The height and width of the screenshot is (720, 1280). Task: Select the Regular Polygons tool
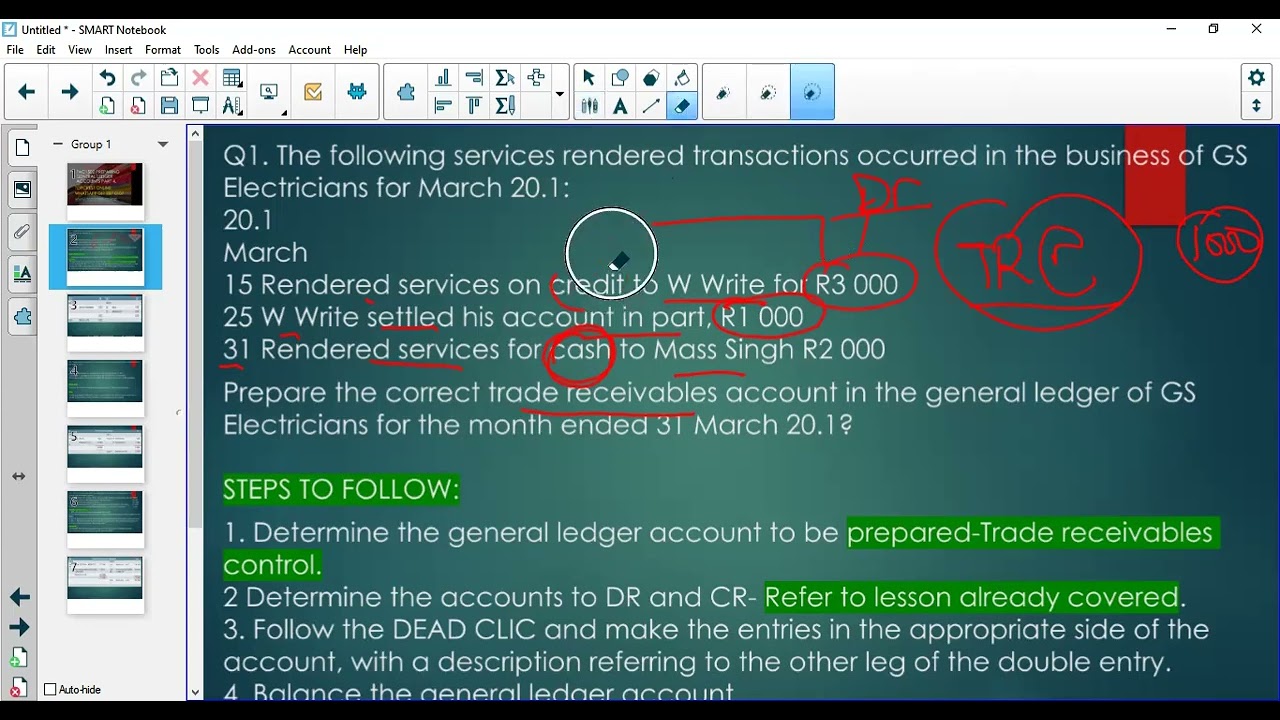click(651, 78)
